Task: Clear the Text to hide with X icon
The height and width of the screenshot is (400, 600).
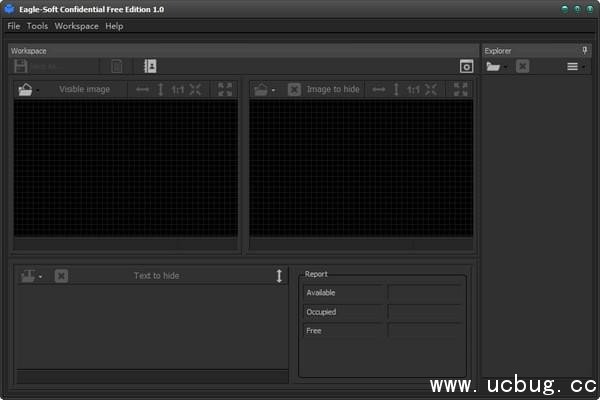Action: point(61,276)
